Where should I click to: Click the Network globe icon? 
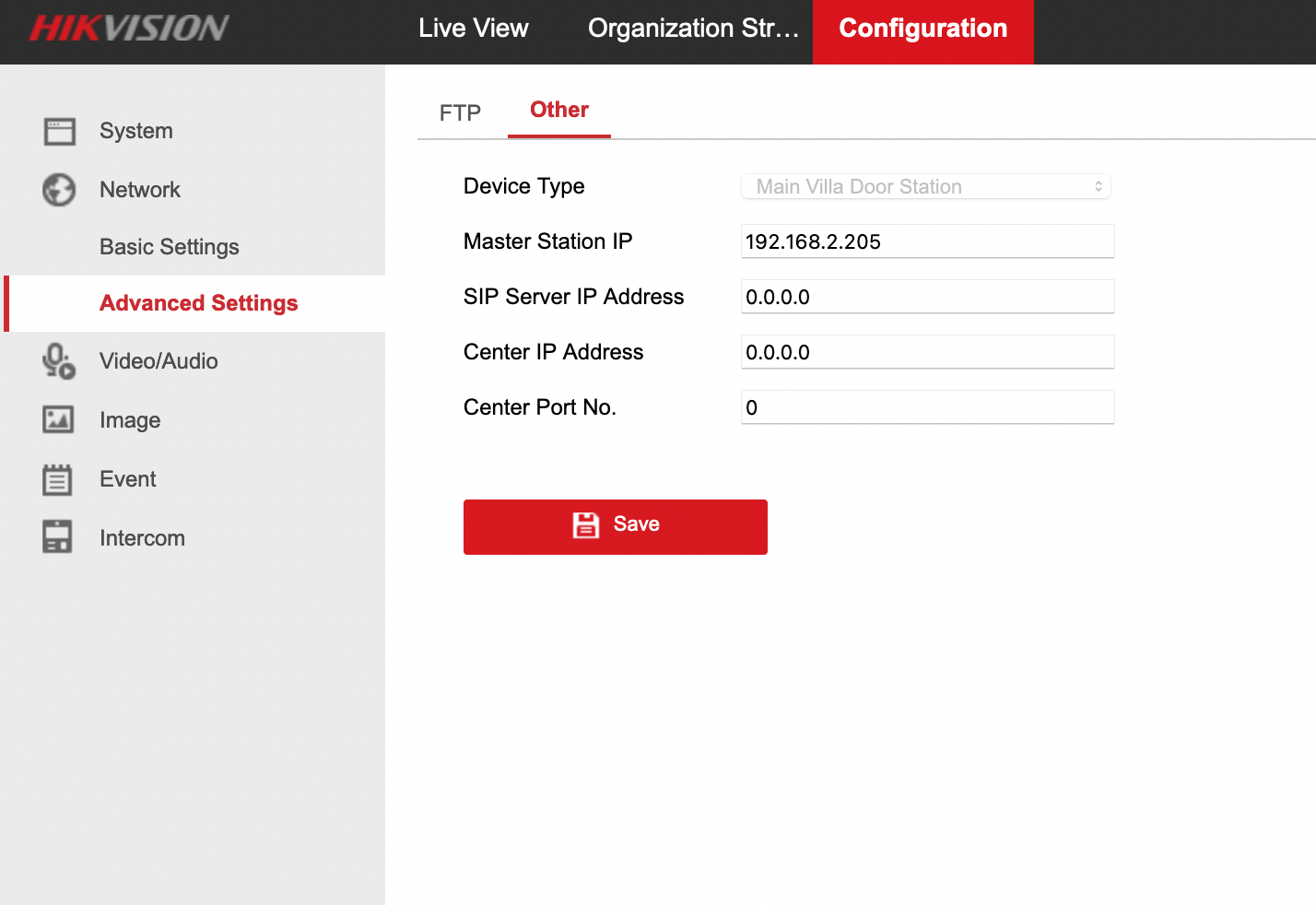59,190
